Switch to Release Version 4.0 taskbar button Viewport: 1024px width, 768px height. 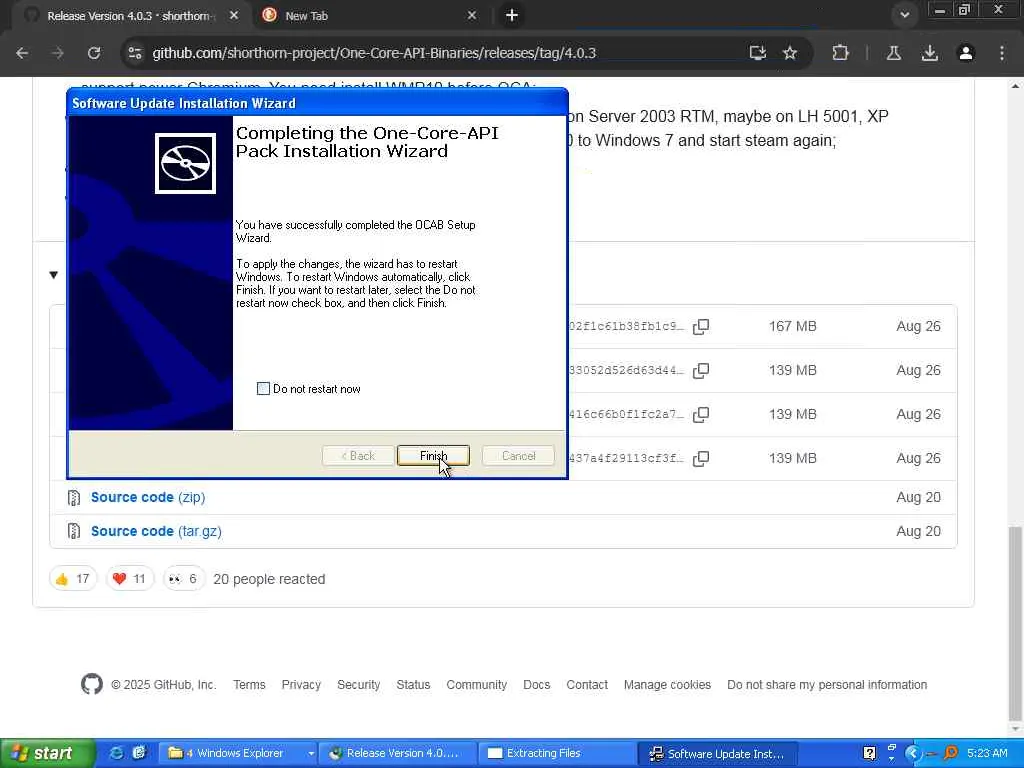pos(398,754)
